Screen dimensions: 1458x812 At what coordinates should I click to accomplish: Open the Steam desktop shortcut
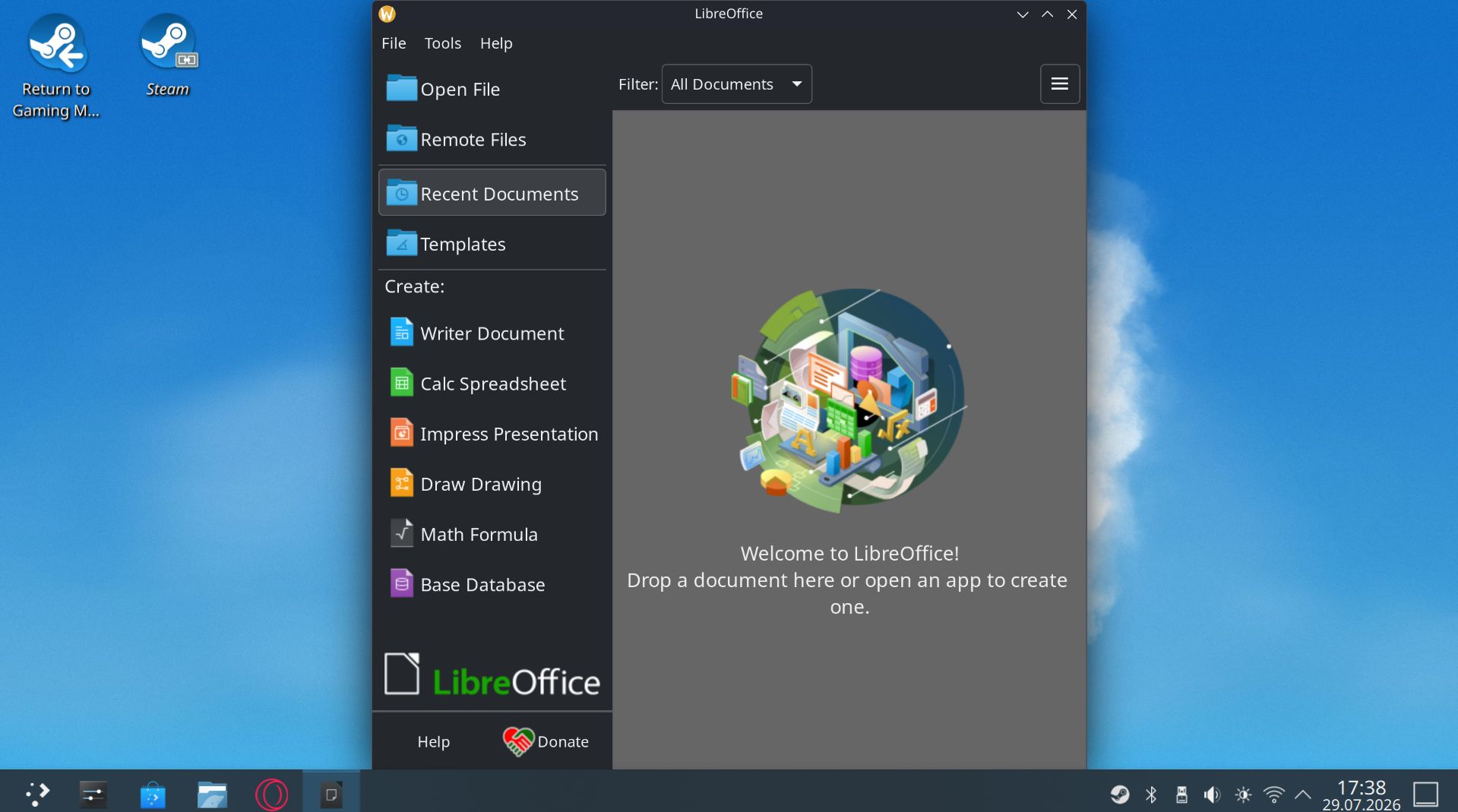coord(167,55)
